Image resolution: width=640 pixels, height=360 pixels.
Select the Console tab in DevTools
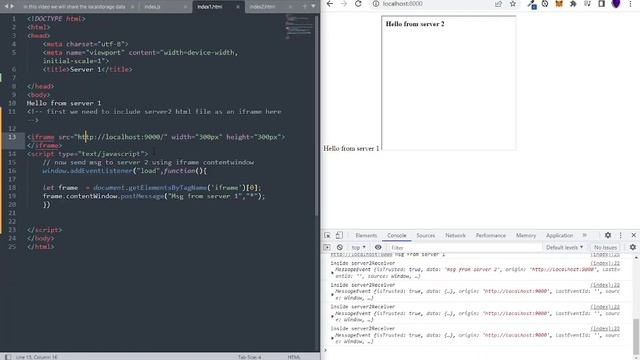click(x=396, y=236)
